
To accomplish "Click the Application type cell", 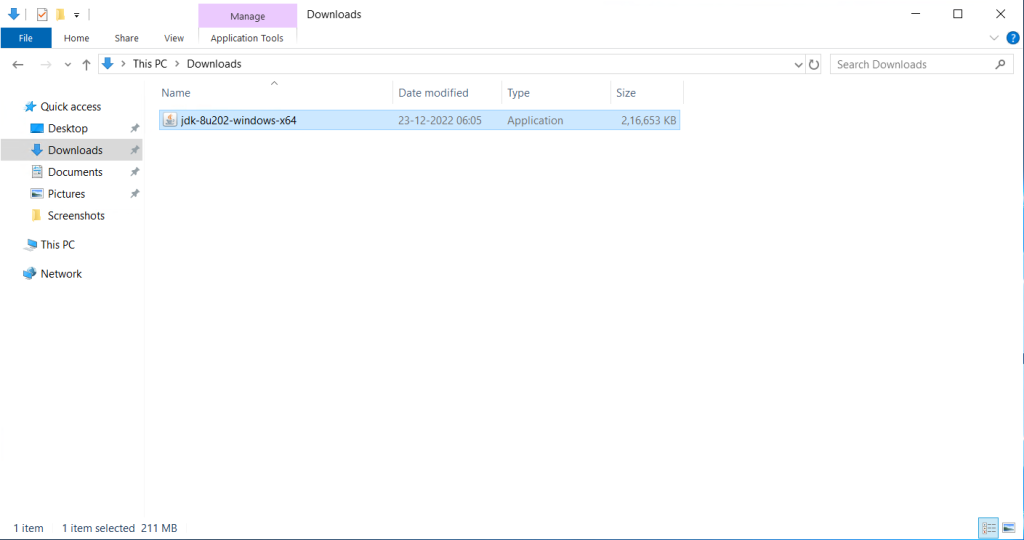I will (x=535, y=120).
